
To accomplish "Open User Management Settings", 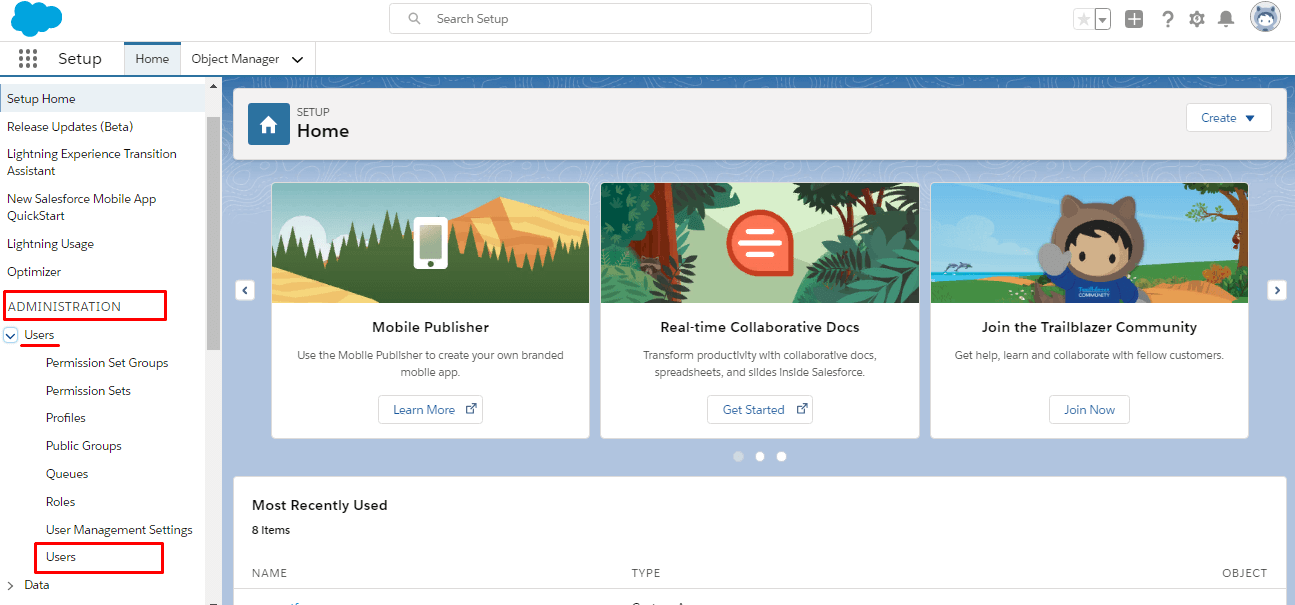I will coord(119,530).
